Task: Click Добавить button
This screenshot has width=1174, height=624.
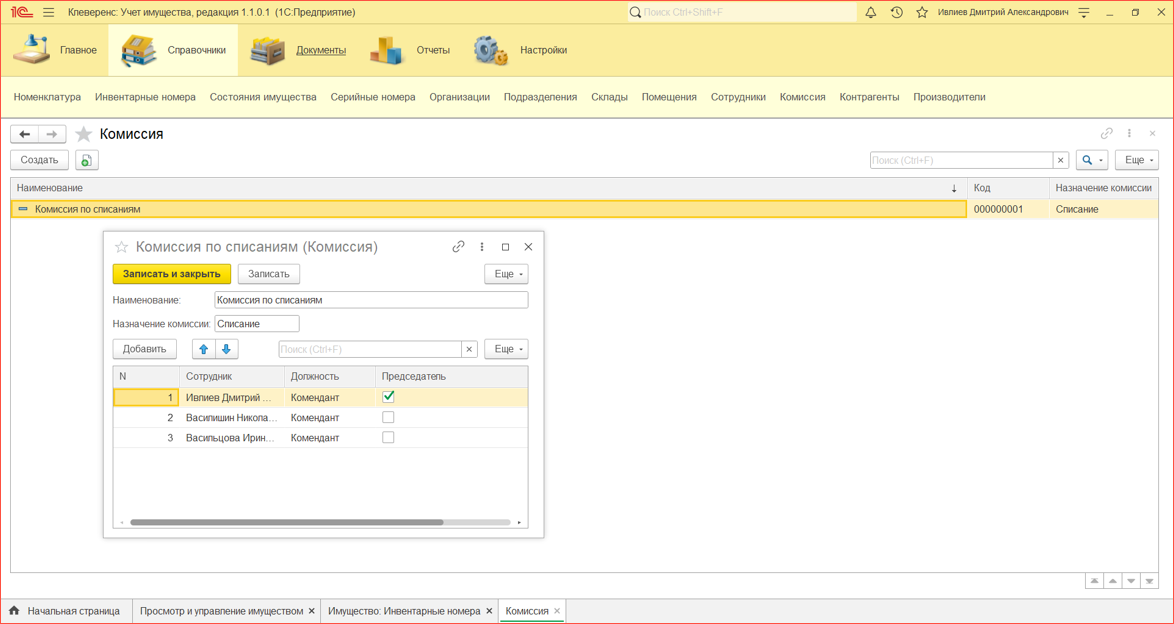Action: coord(145,349)
